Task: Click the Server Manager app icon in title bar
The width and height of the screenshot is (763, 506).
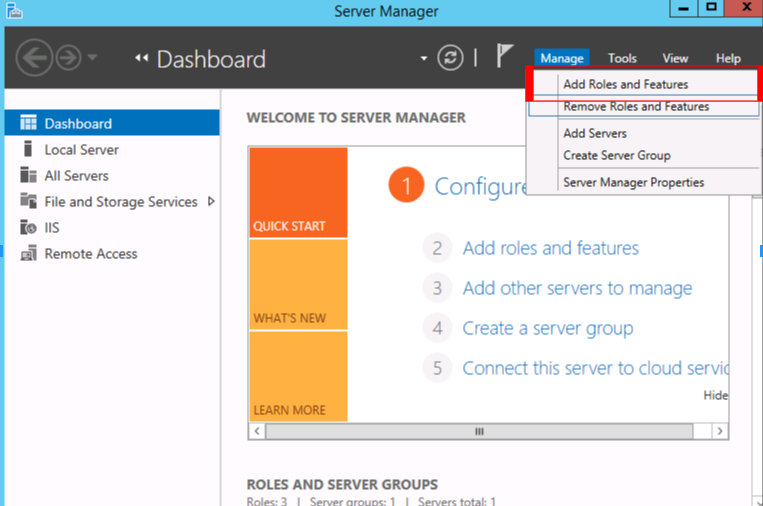Action: (14, 11)
